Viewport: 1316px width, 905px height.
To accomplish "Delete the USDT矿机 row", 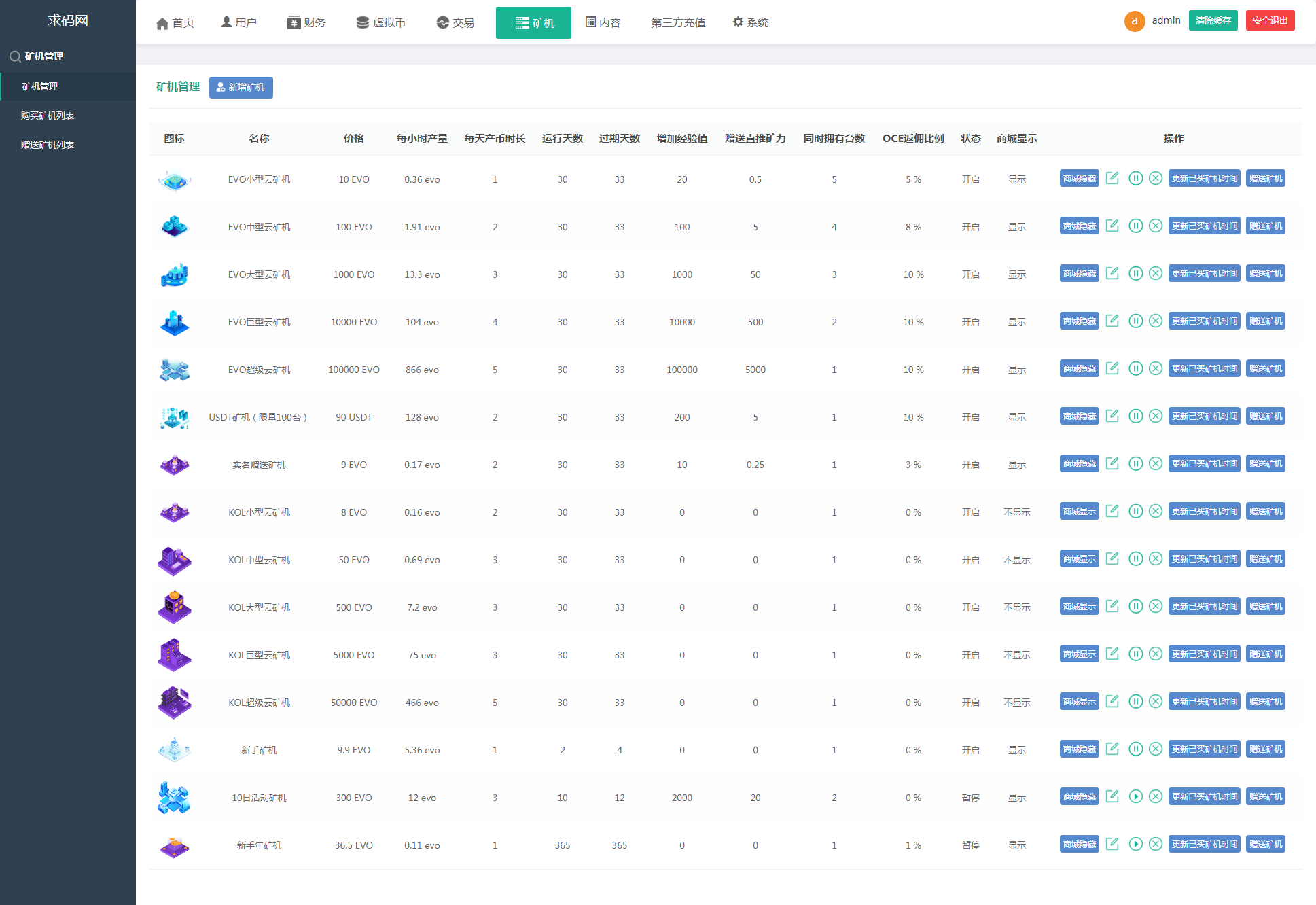I will pyautogui.click(x=1156, y=416).
